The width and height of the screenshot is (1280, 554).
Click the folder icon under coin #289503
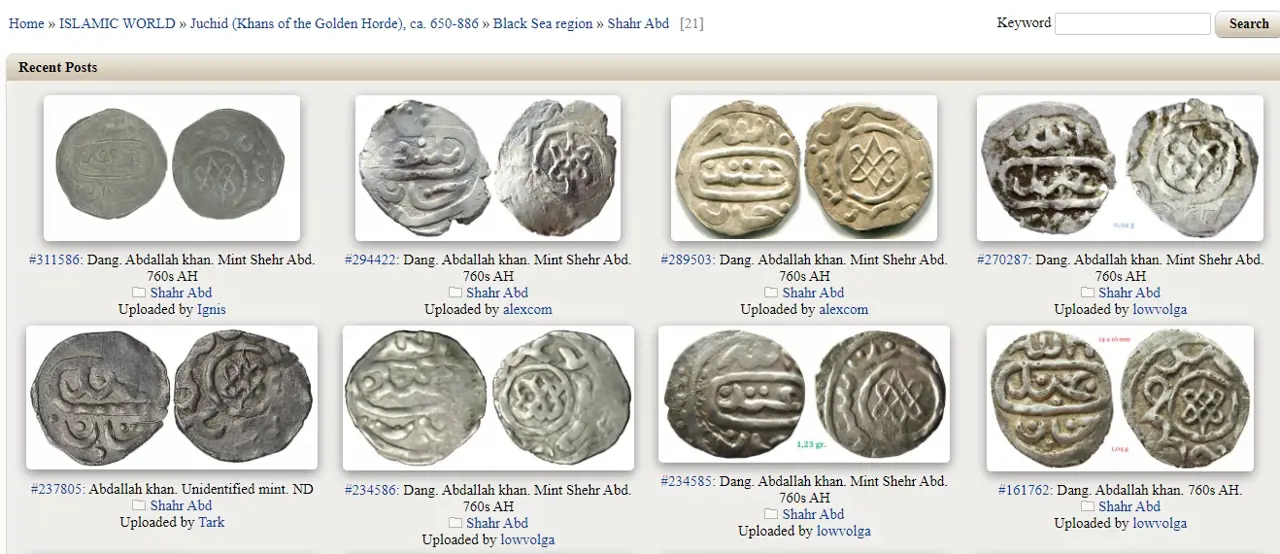tap(771, 293)
